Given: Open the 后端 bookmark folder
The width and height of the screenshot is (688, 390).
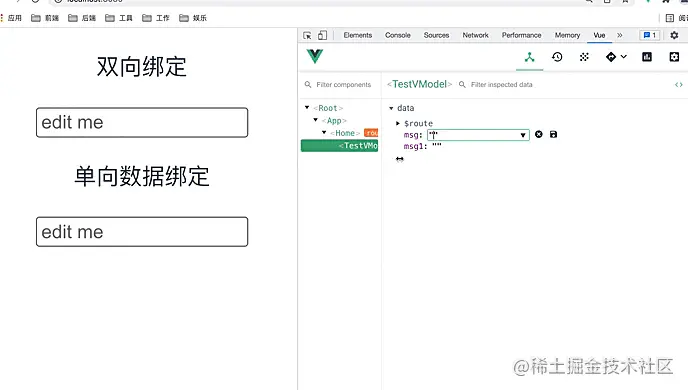Looking at the screenshot, I should pyautogui.click(x=82, y=18).
